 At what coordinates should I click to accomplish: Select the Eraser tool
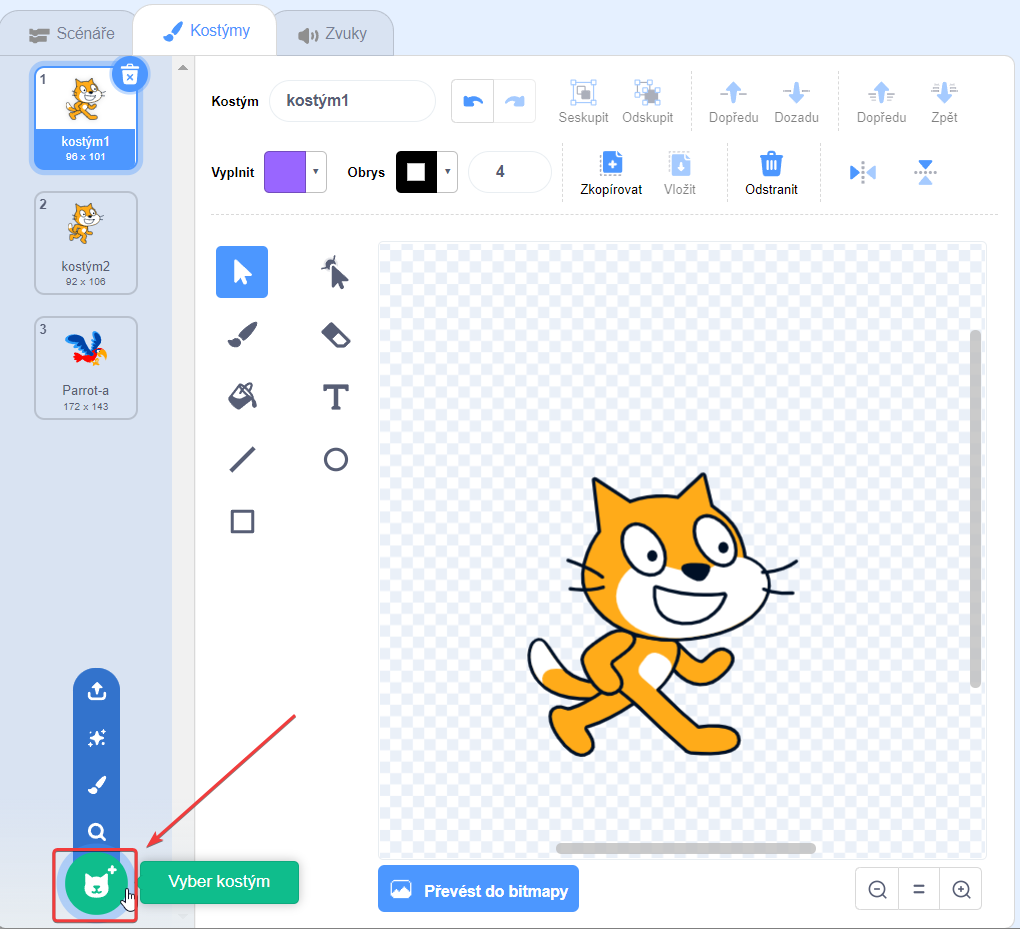335,334
